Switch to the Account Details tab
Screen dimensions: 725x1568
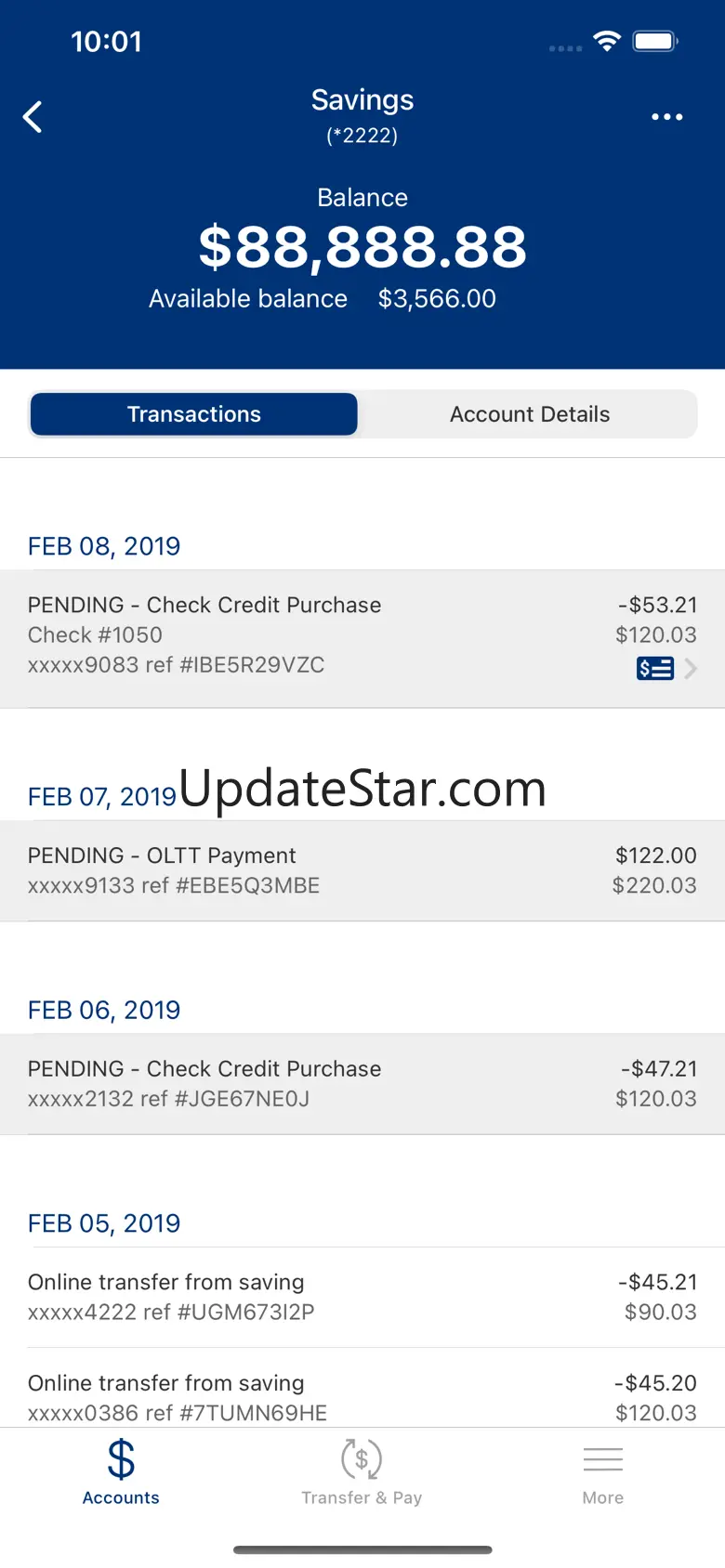pos(530,414)
